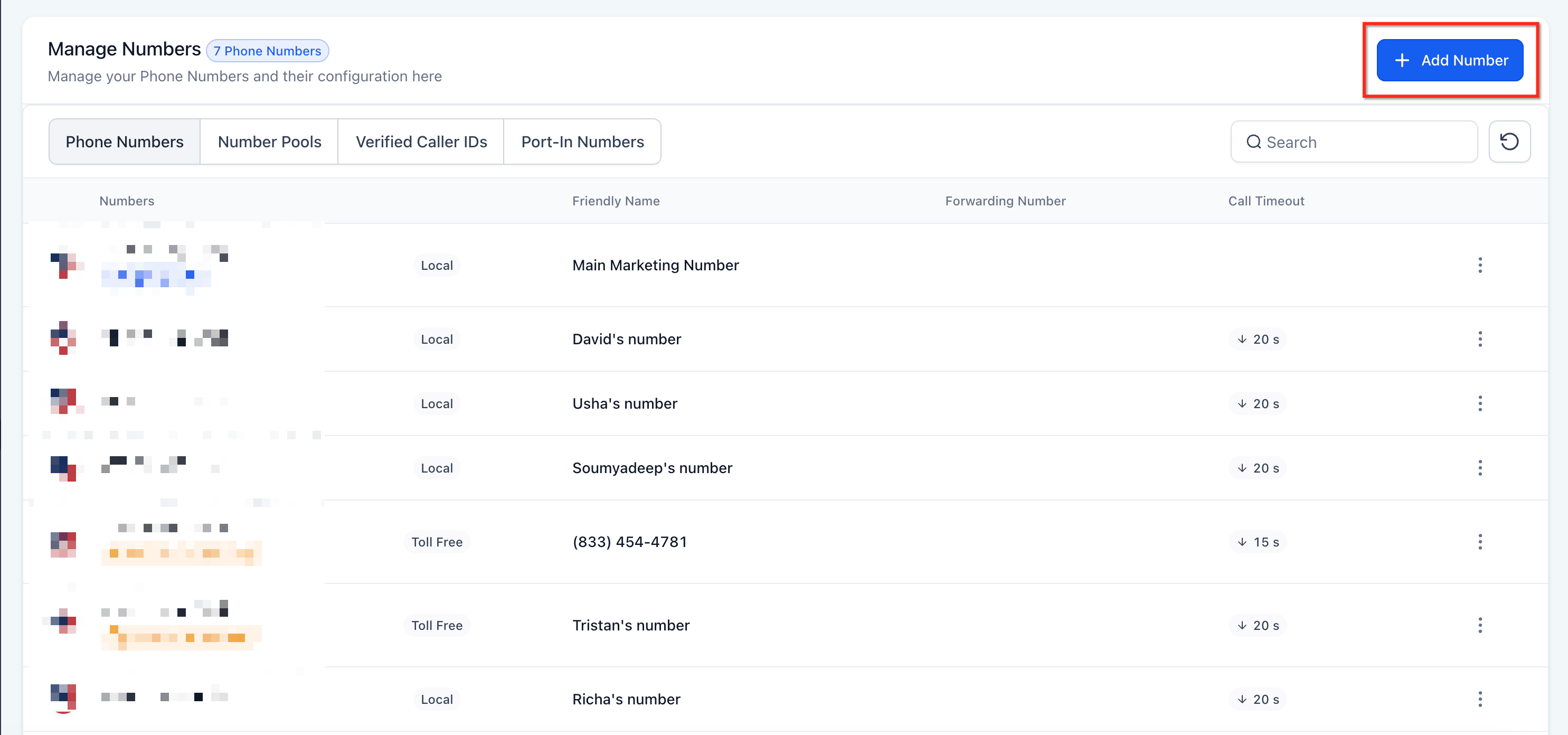The height and width of the screenshot is (735, 1568).
Task: Select David's number friendly name
Action: [x=626, y=339]
